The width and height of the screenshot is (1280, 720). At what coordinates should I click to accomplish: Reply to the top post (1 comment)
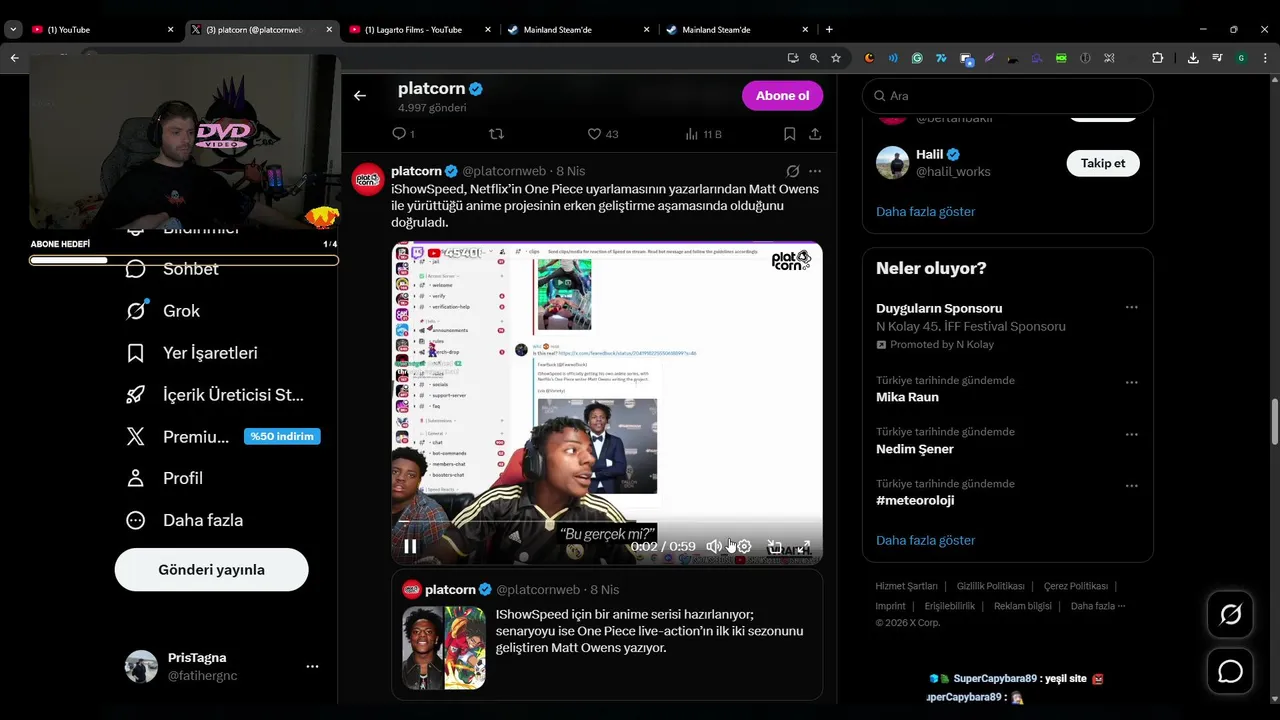pyautogui.click(x=403, y=133)
